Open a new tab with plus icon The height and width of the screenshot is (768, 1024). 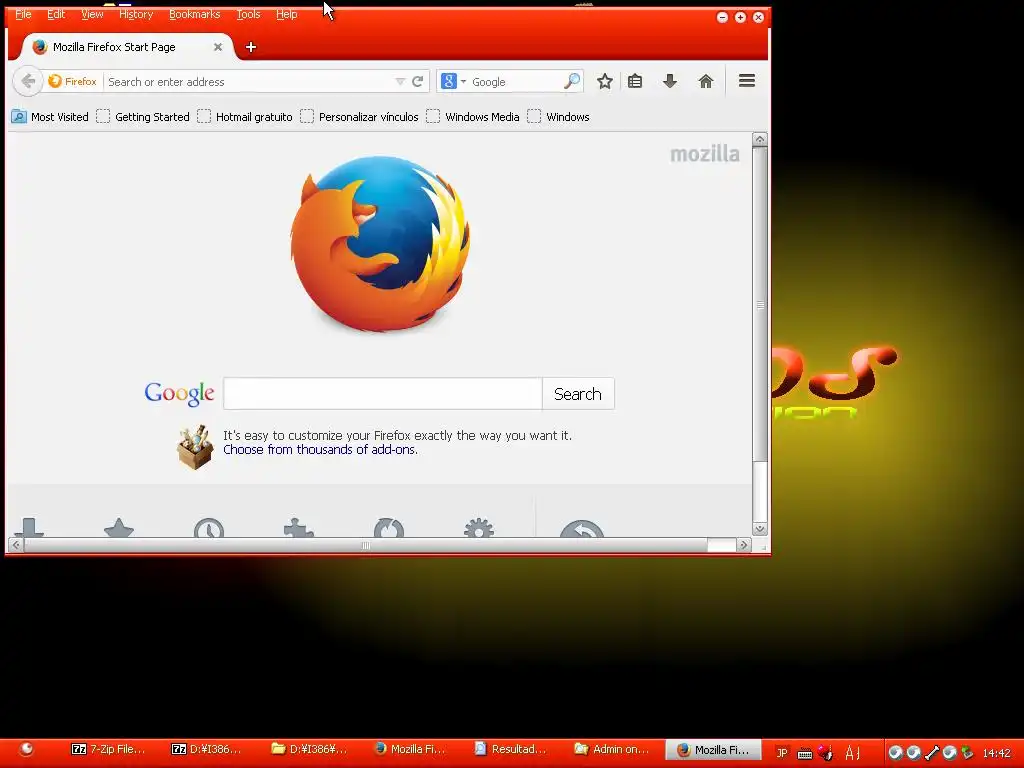point(251,47)
